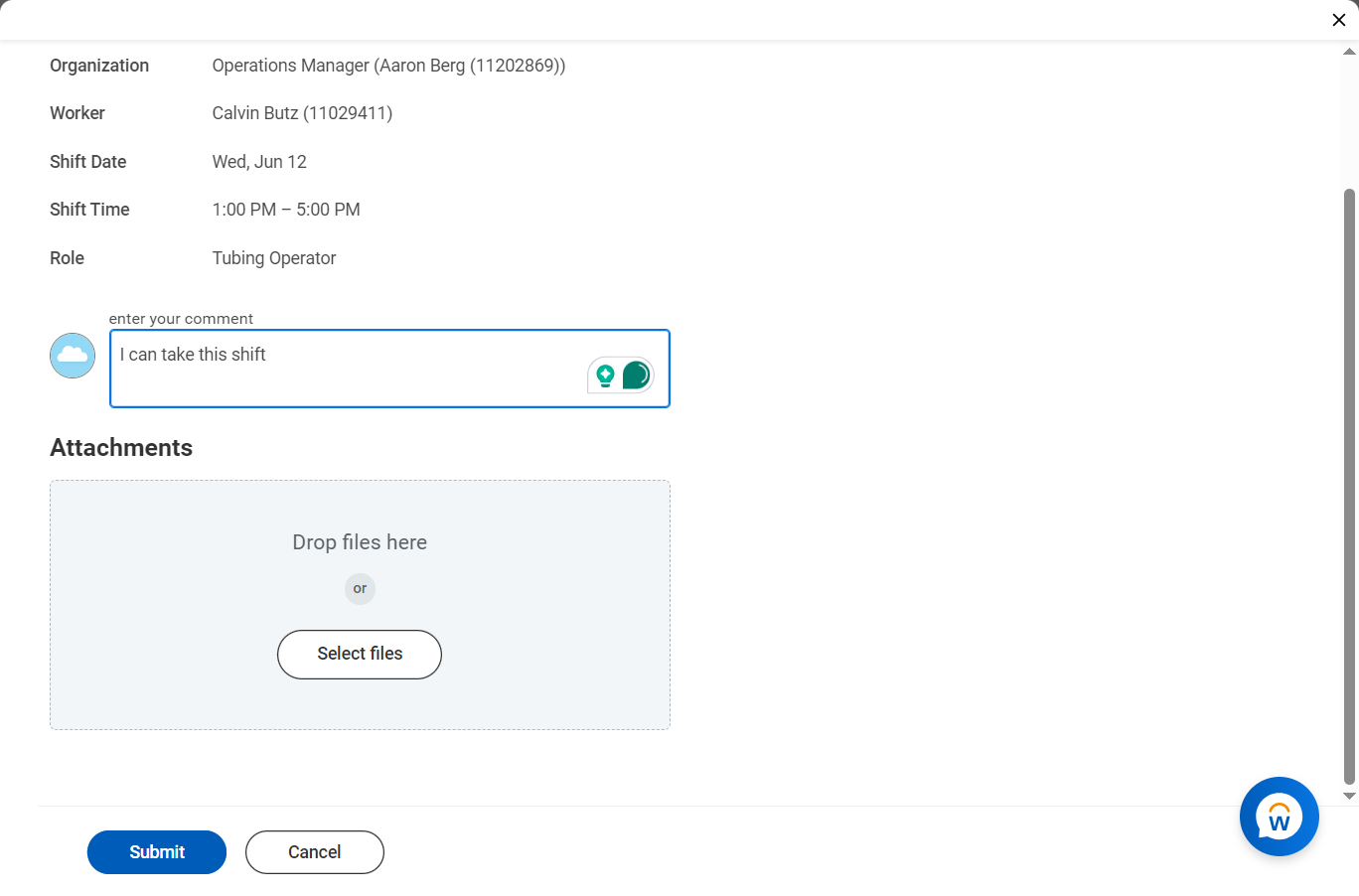Click the 'Organization' label
The image size is (1359, 896).
pyautogui.click(x=99, y=66)
